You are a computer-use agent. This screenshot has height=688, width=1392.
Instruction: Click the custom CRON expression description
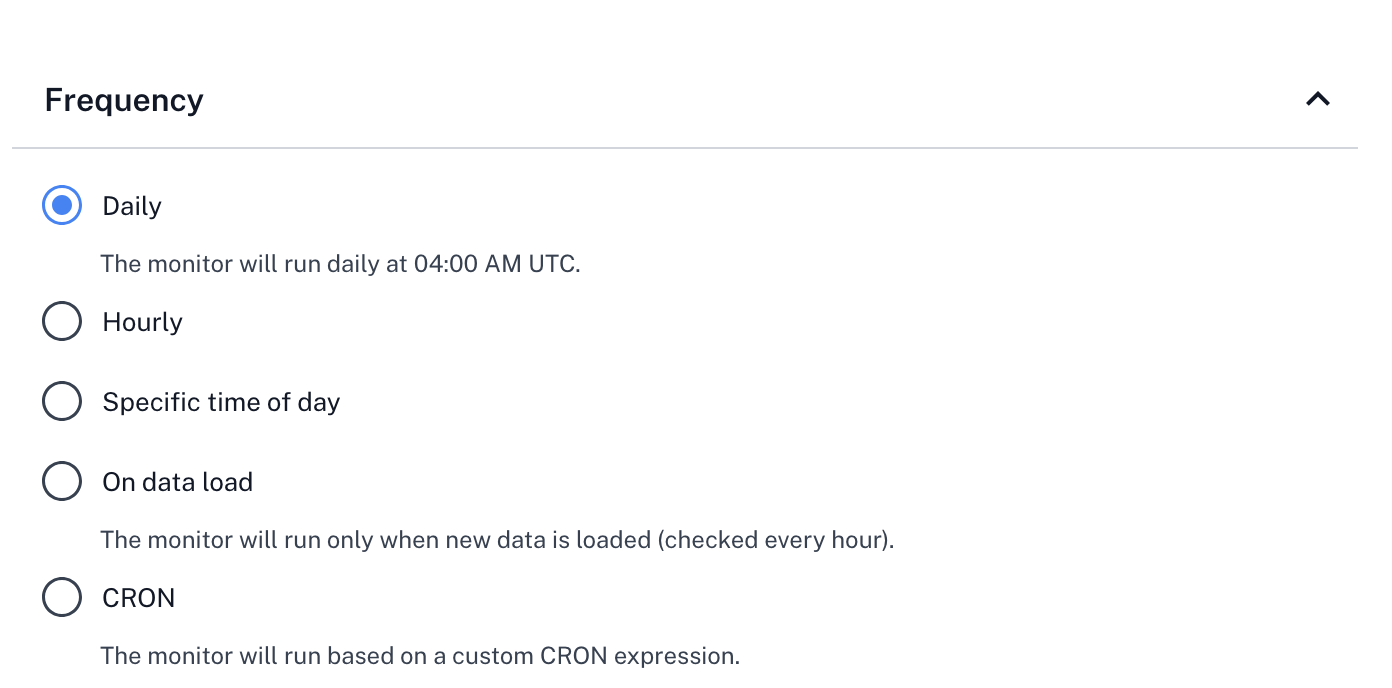pyautogui.click(x=420, y=656)
